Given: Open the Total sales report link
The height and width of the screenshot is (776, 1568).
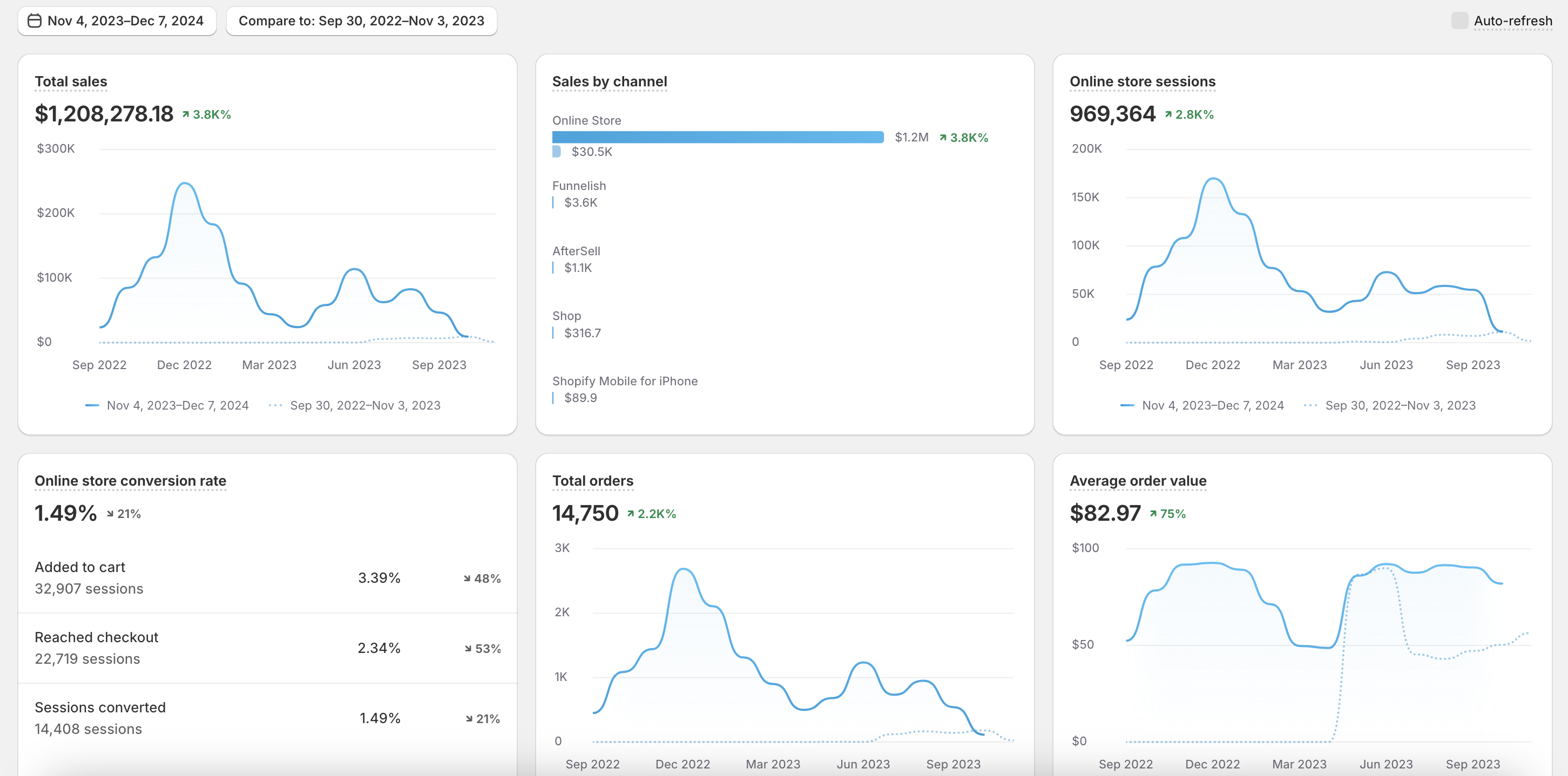Looking at the screenshot, I should point(71,81).
